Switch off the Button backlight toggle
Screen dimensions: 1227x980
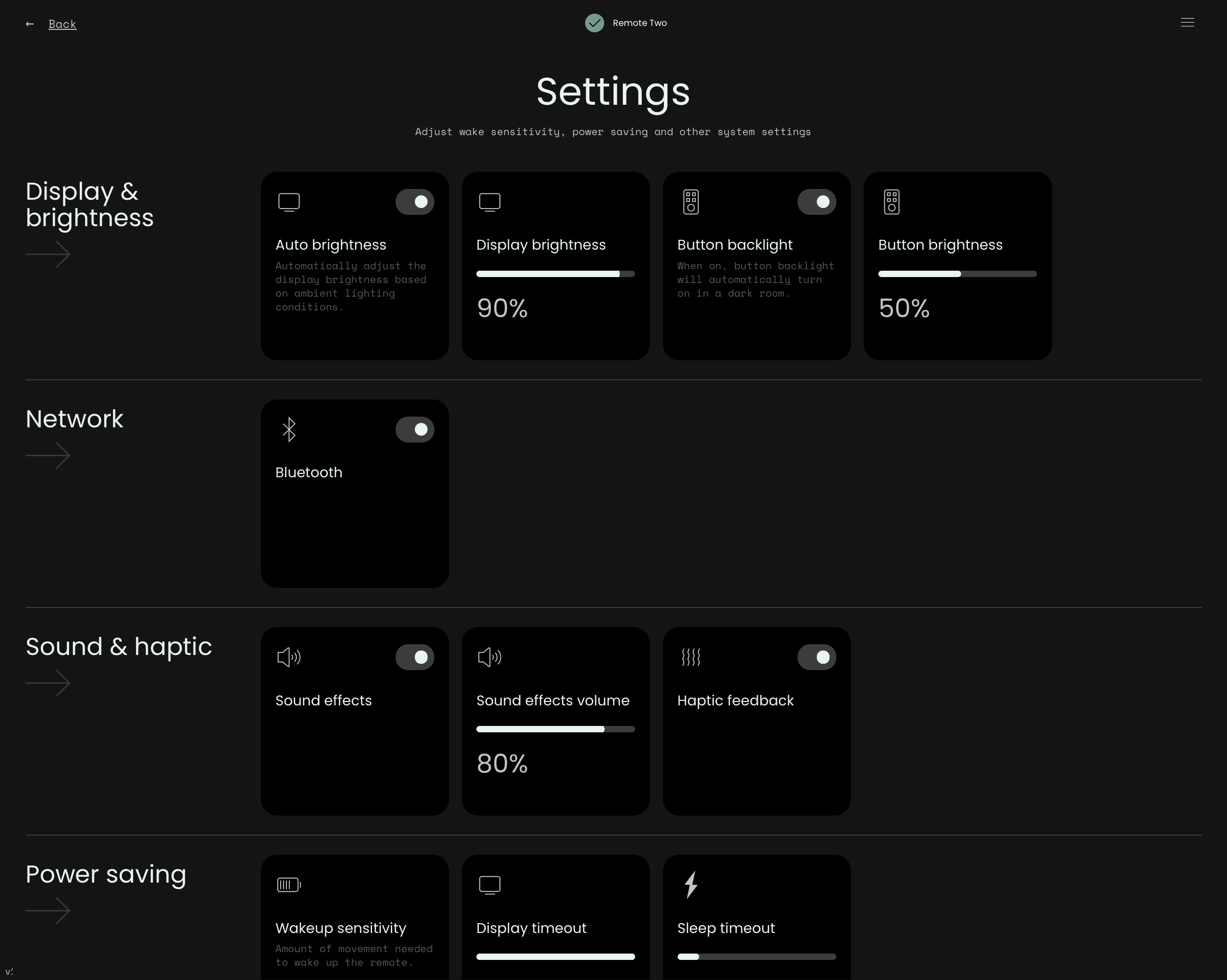[x=816, y=202]
